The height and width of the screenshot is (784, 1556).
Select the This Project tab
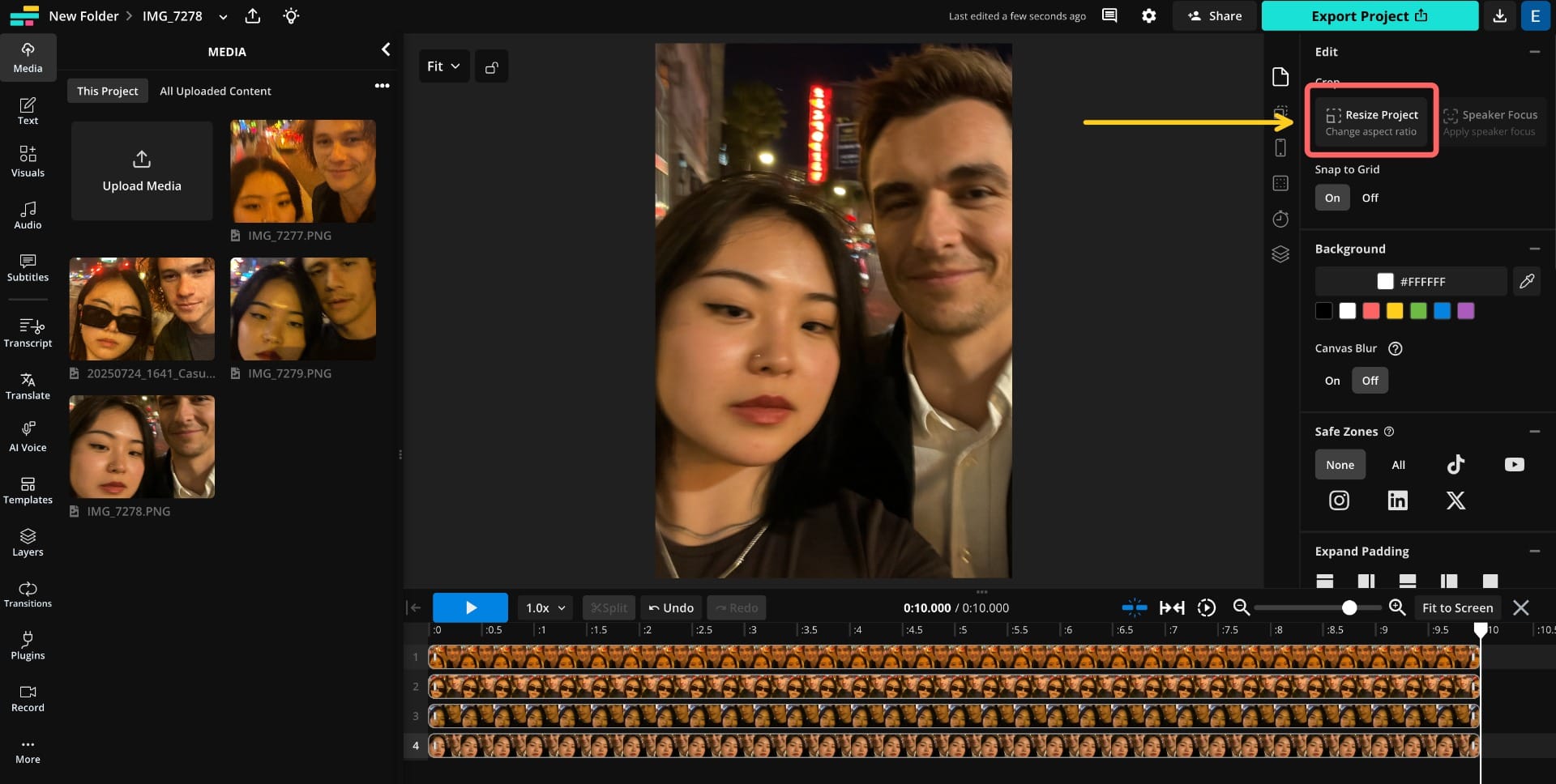tap(107, 91)
